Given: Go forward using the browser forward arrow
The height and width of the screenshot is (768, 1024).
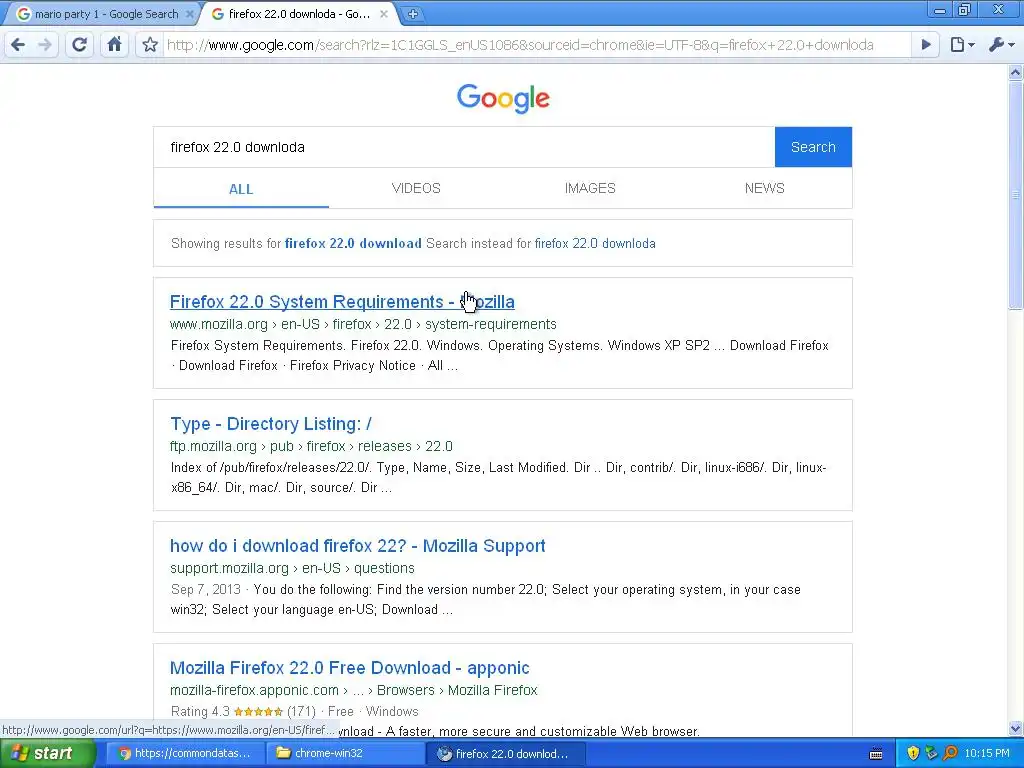Looking at the screenshot, I should point(44,44).
